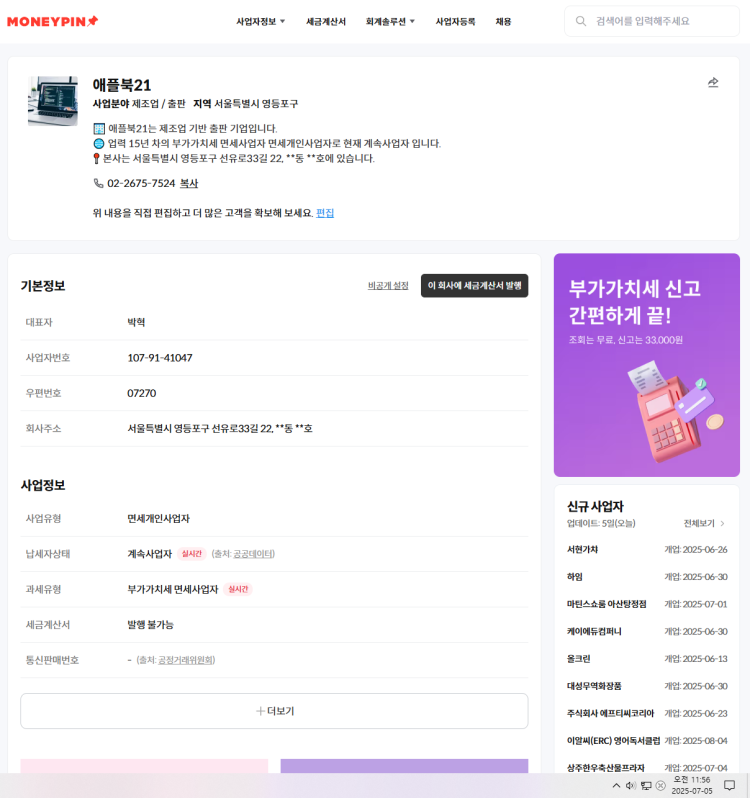Click the tray icon with circled X
This screenshot has height=798, width=750.
coord(660,785)
